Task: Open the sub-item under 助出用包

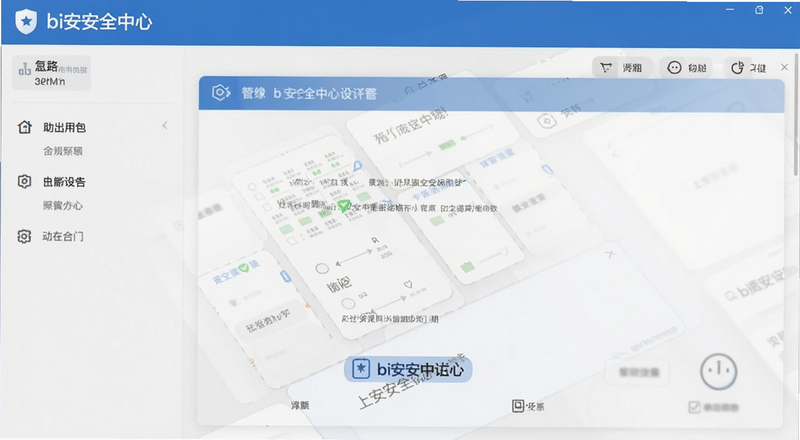Action: [63, 151]
